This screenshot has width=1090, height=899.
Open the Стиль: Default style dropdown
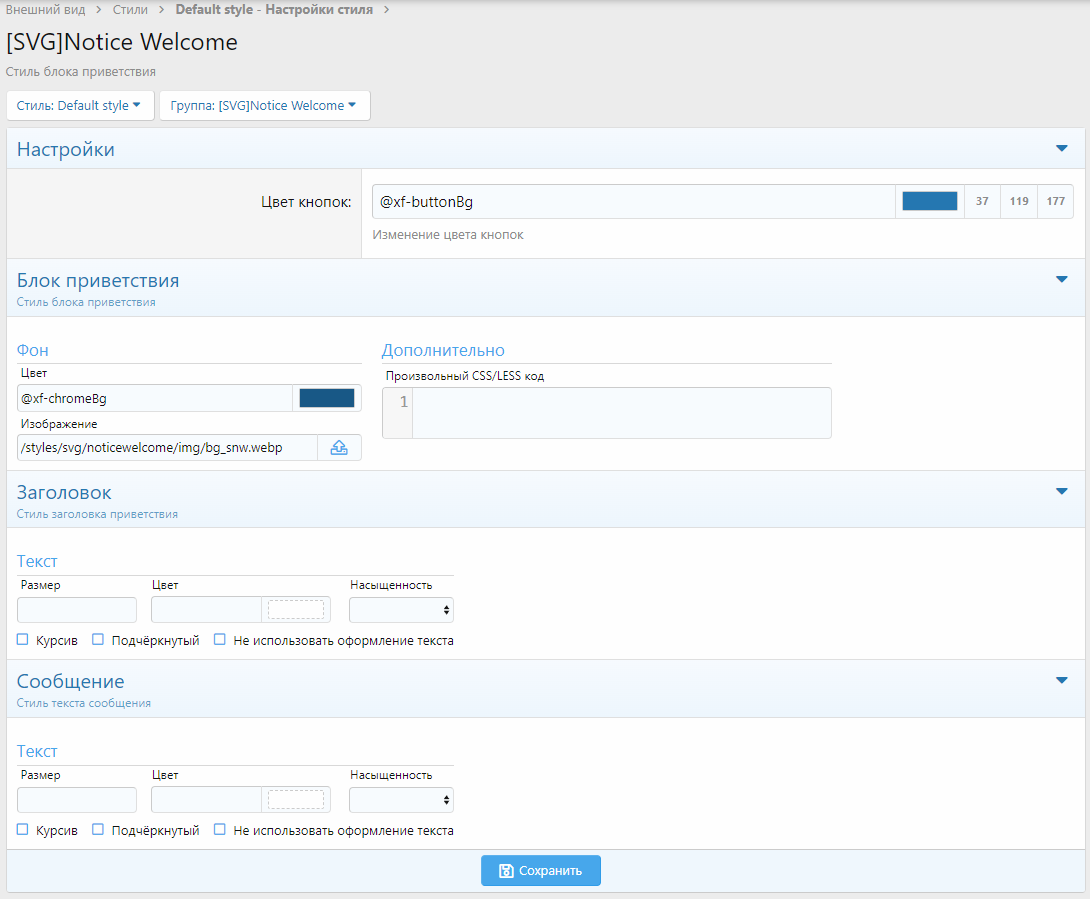(x=79, y=106)
